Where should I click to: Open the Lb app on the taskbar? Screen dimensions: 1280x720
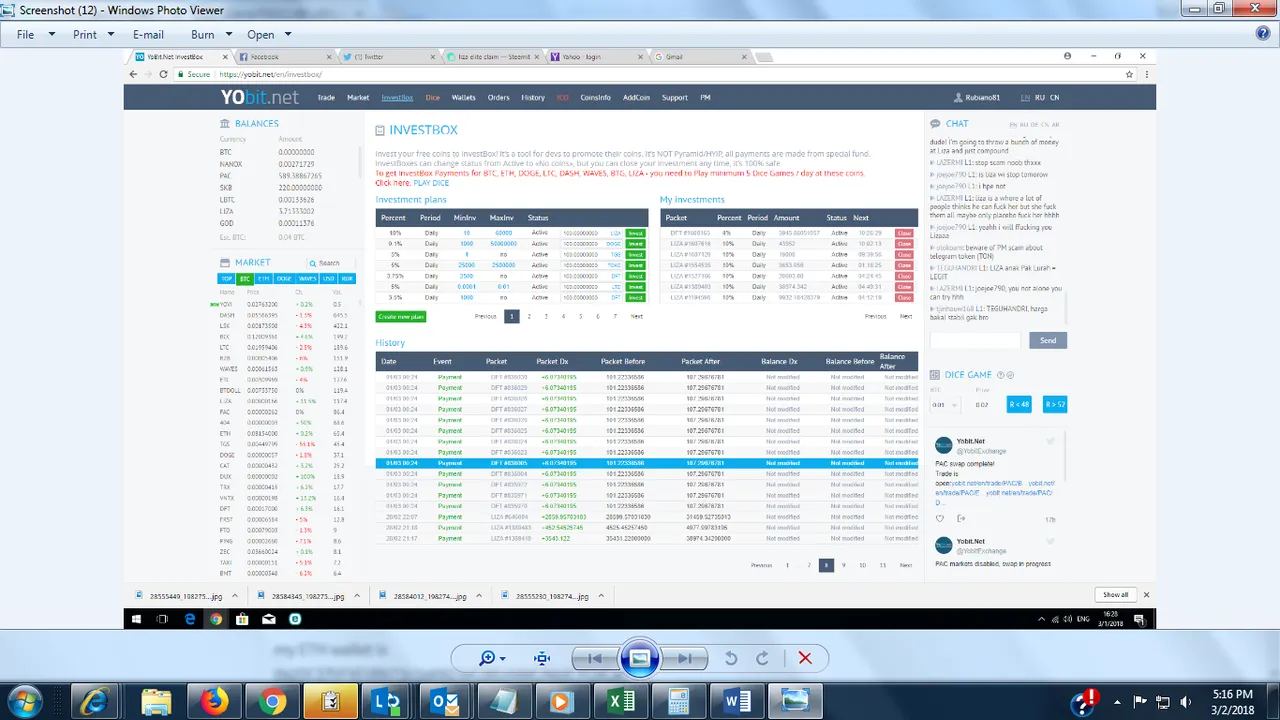tap(387, 701)
